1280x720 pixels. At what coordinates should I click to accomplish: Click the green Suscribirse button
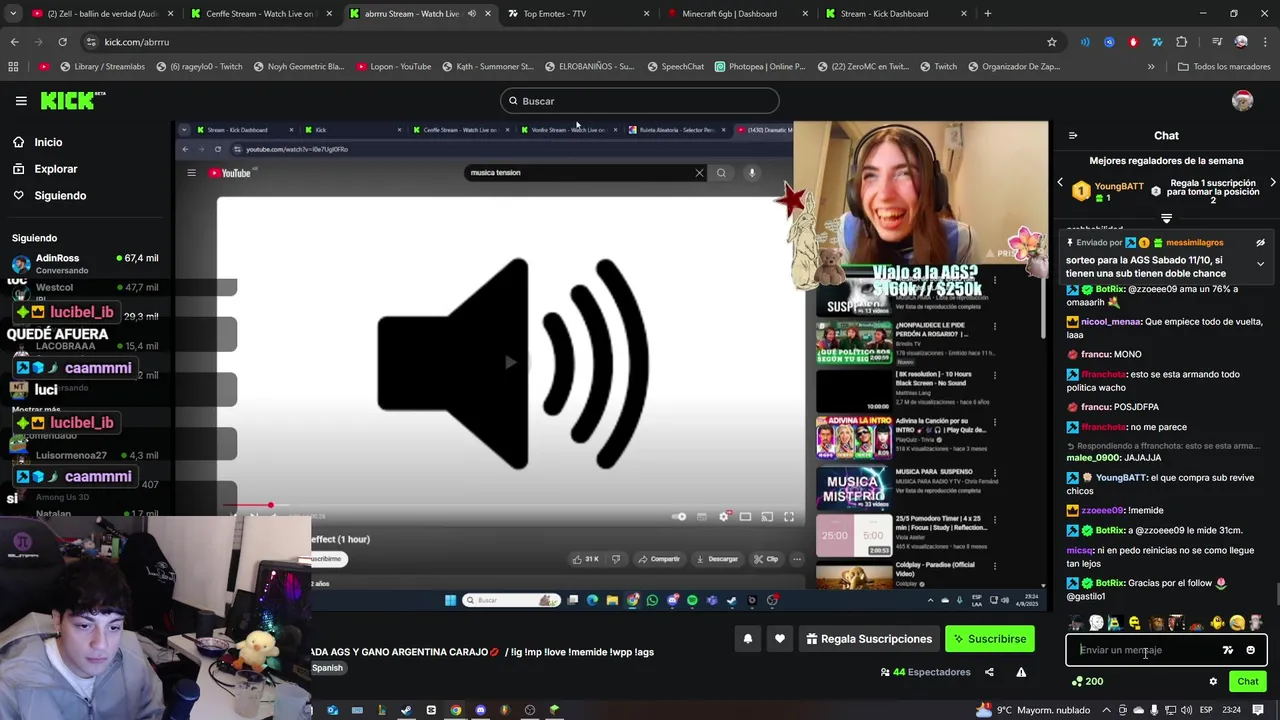click(x=990, y=639)
